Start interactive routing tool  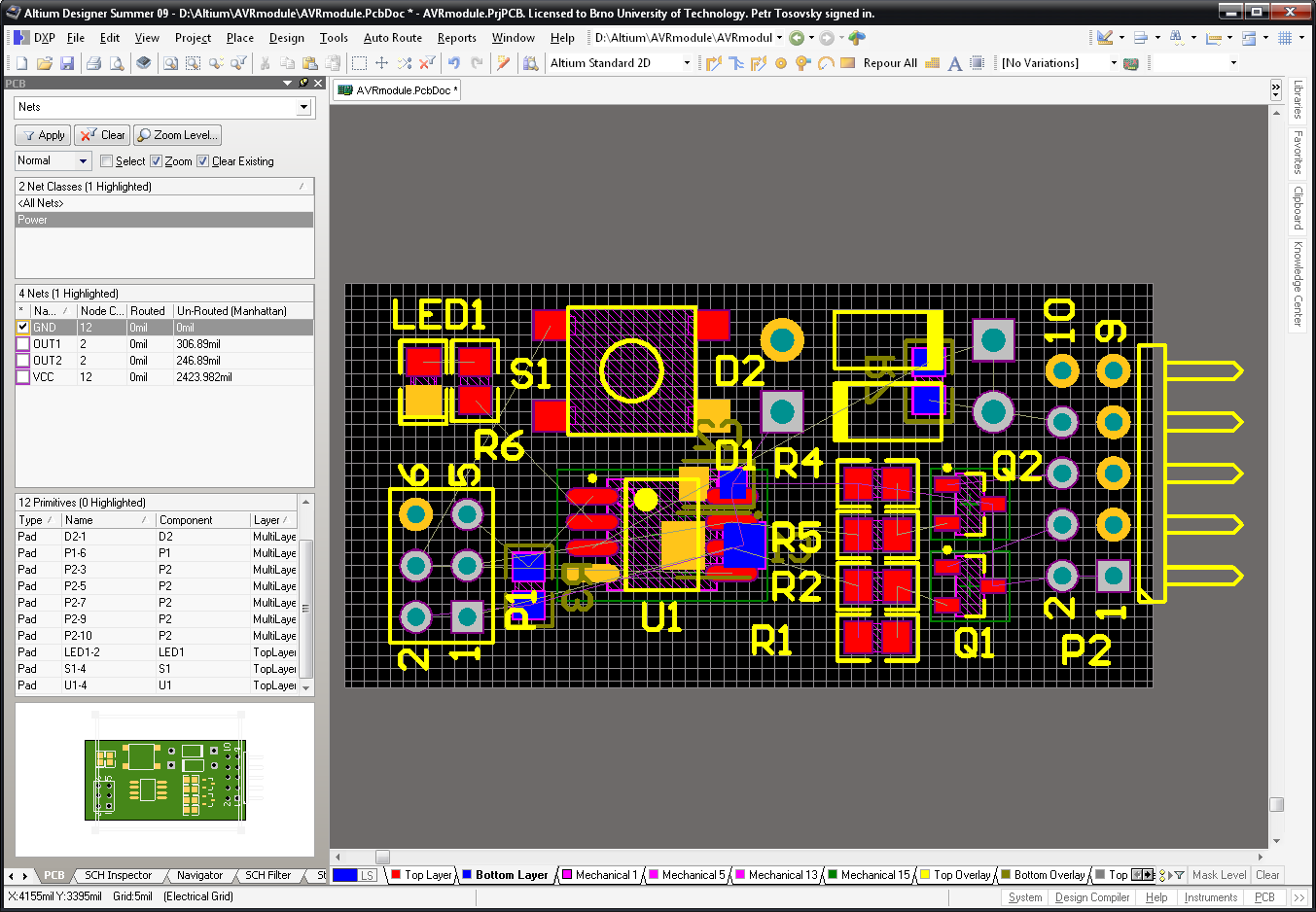click(x=714, y=63)
